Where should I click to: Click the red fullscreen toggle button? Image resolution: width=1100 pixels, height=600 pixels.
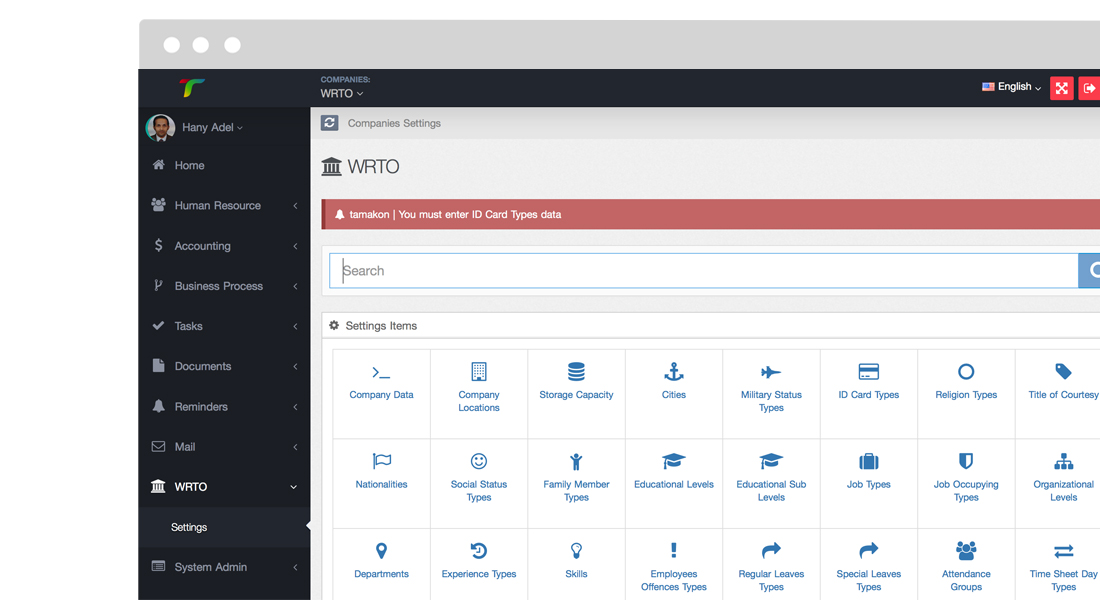tap(1061, 88)
